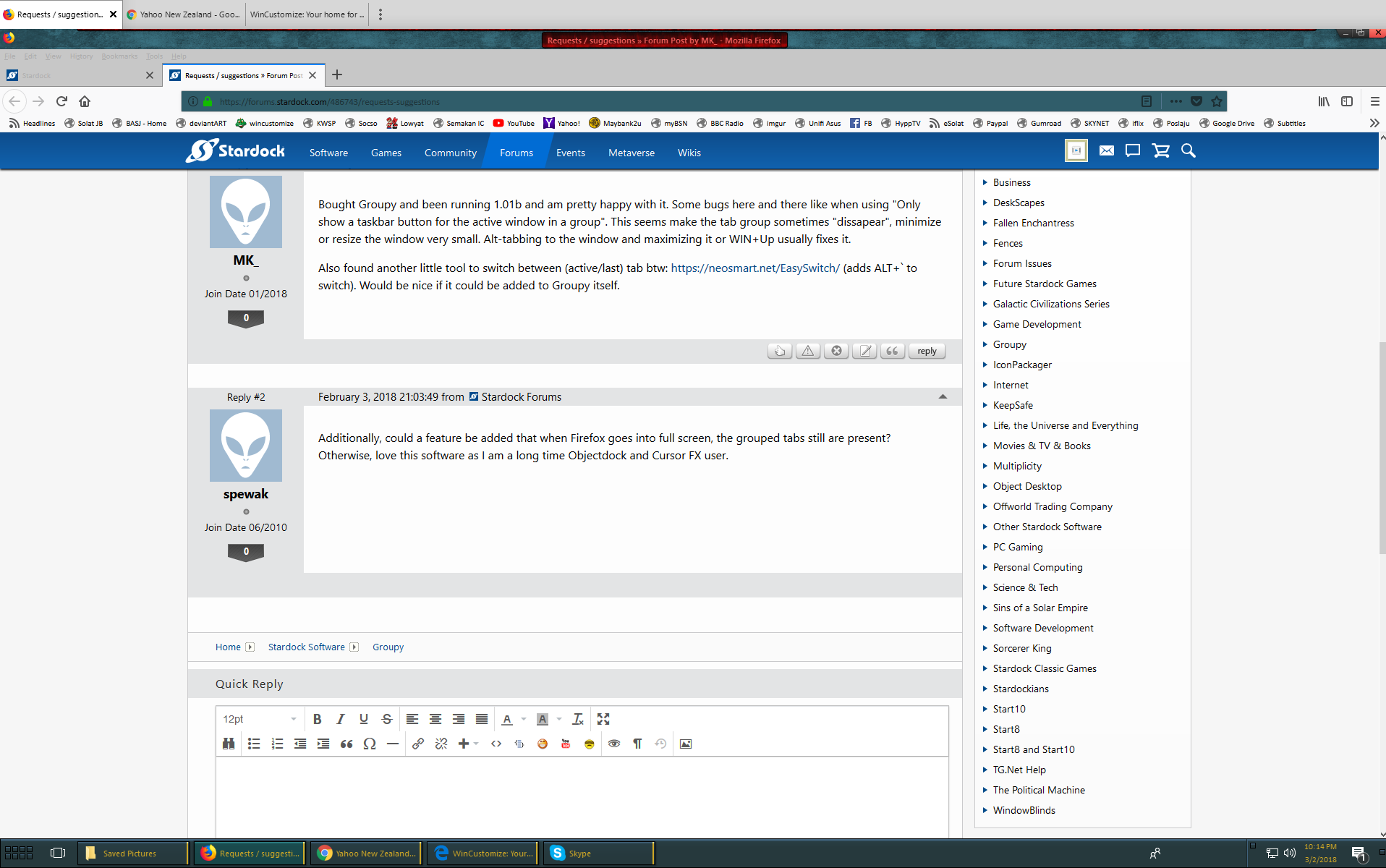Open Stardock site messages envelope icon
This screenshot has width=1386, height=868.
click(1106, 150)
